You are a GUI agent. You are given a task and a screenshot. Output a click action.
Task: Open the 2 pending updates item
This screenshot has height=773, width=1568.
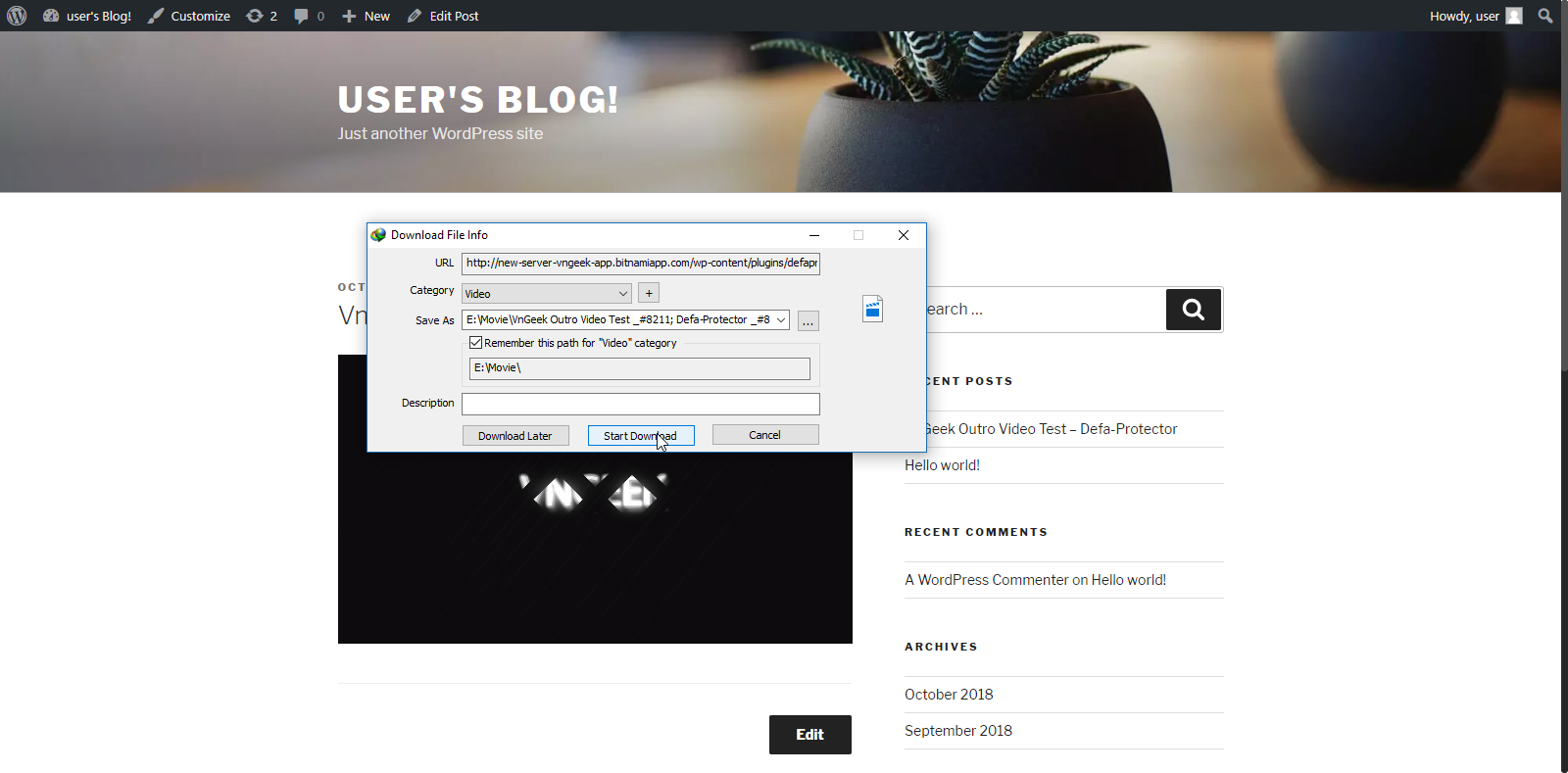click(x=262, y=16)
